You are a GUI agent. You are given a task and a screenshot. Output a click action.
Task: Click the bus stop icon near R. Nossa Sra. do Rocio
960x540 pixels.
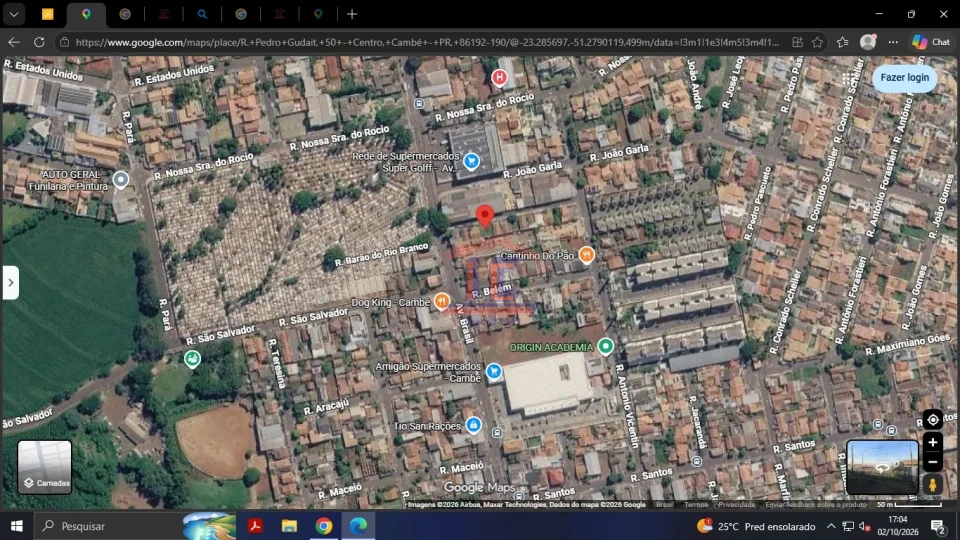point(419,103)
